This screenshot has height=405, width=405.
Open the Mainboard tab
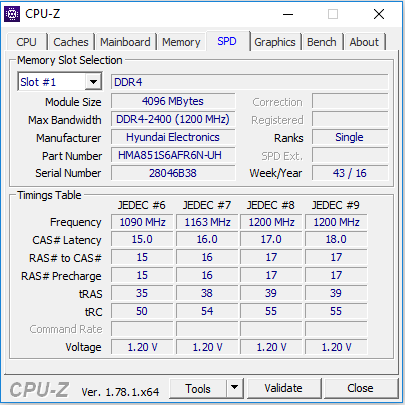(x=125, y=42)
